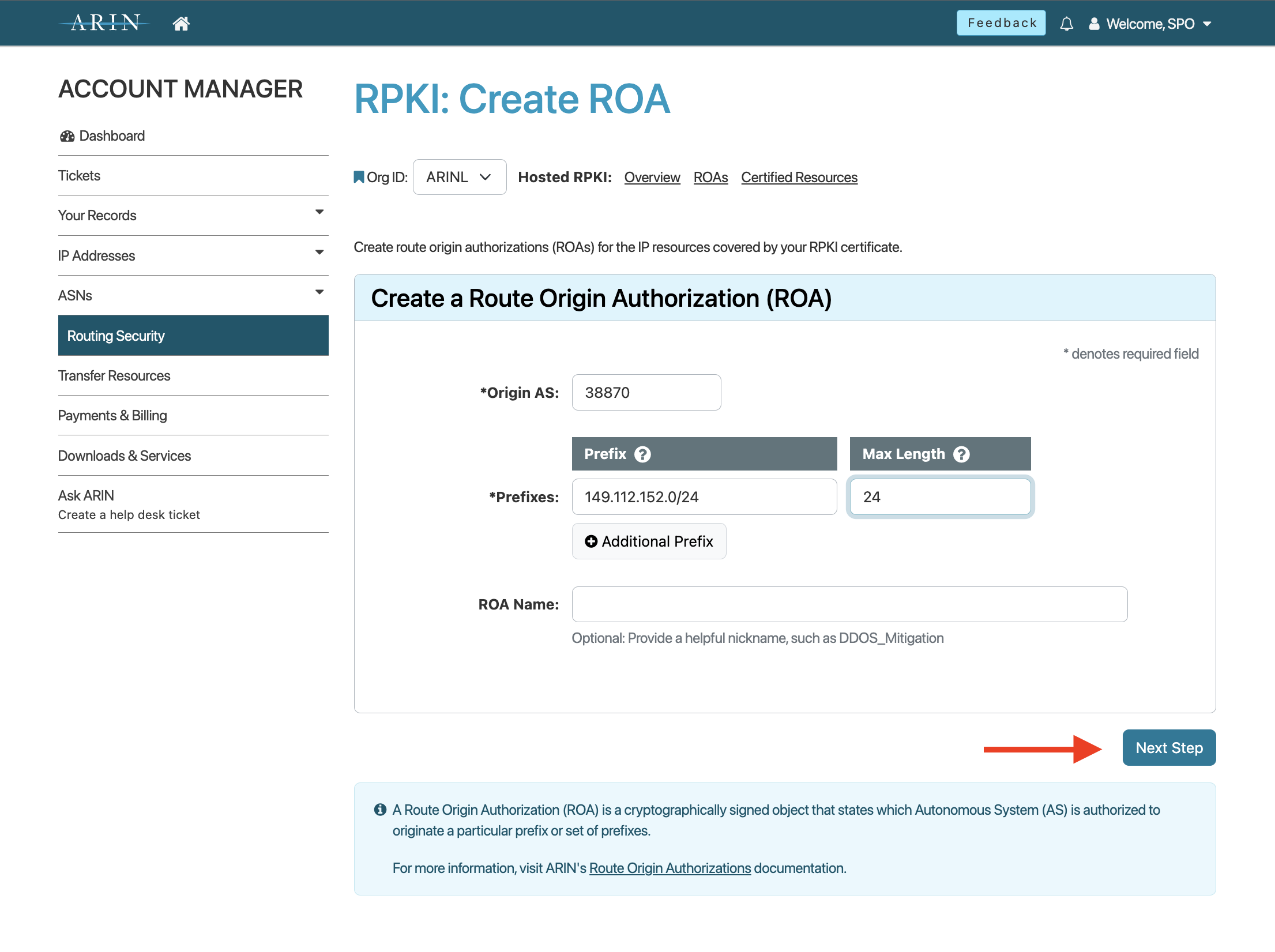The width and height of the screenshot is (1275, 952).
Task: Click the ROA Name input field
Action: click(849, 604)
